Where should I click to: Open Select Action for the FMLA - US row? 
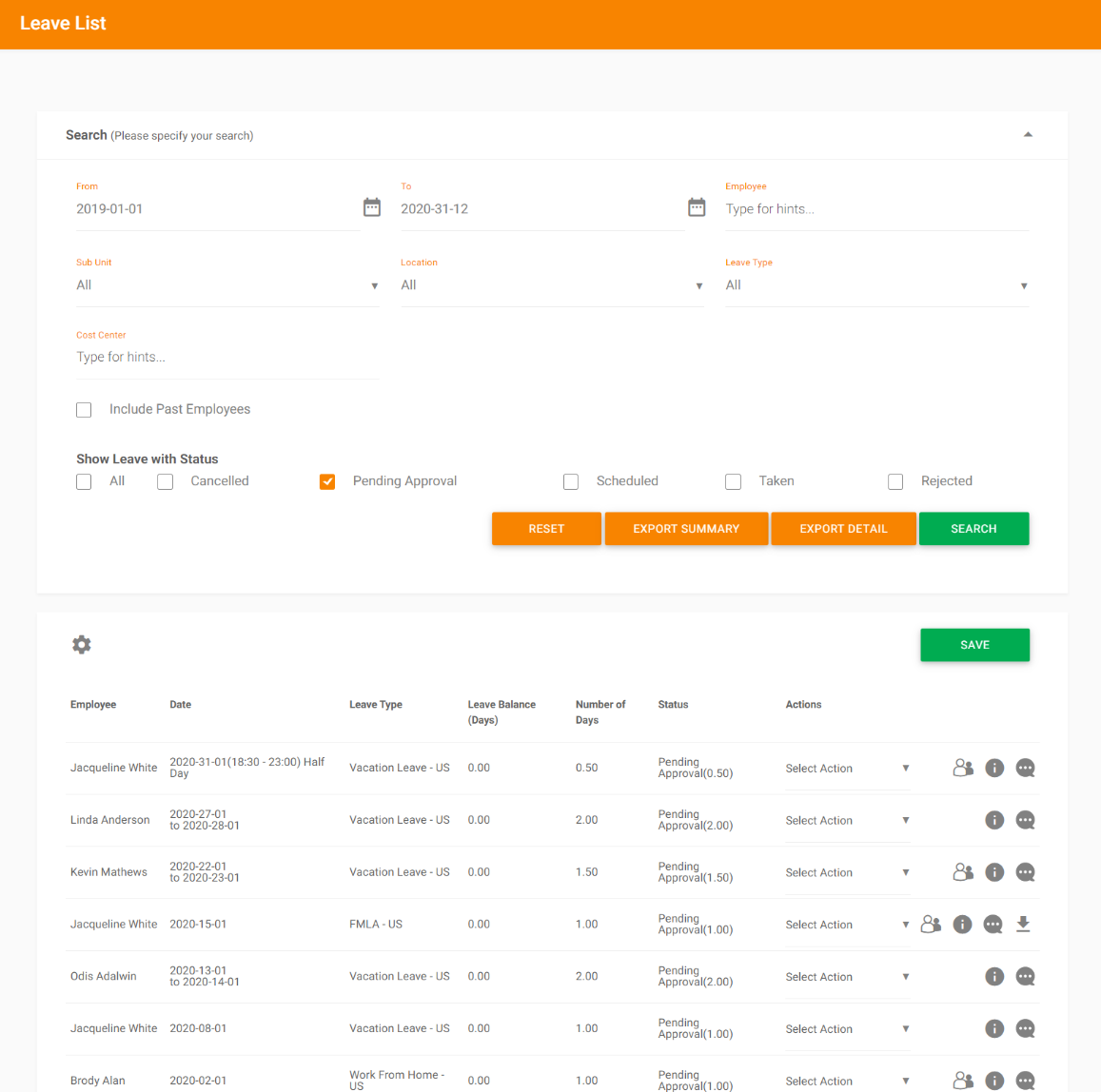point(848,925)
